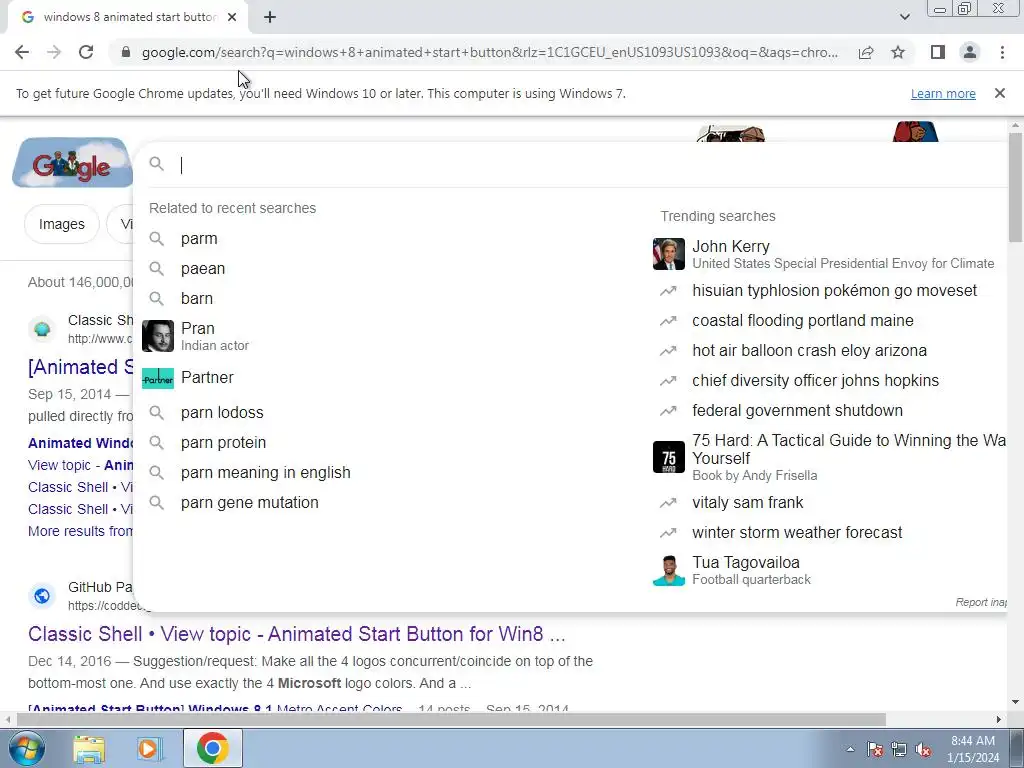Click John Kerry photo thumbnail

tap(669, 254)
